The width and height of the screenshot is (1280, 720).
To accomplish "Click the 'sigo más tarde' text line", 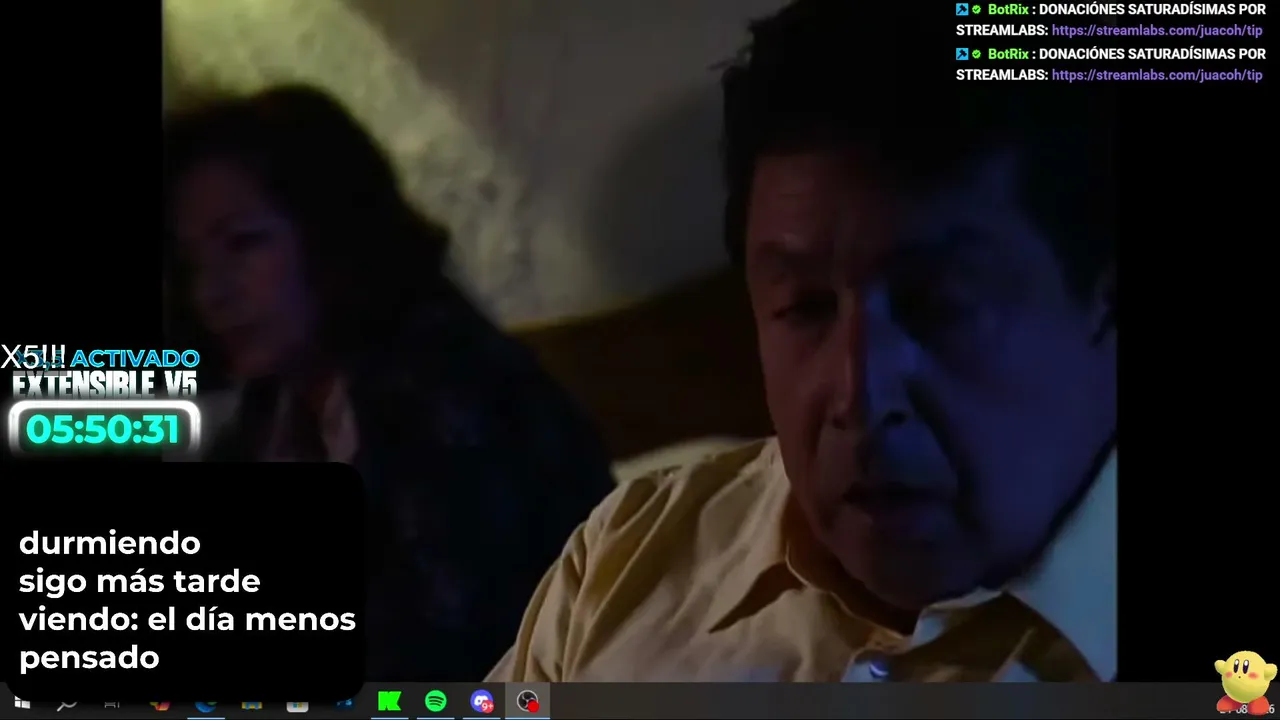I will click(x=139, y=581).
